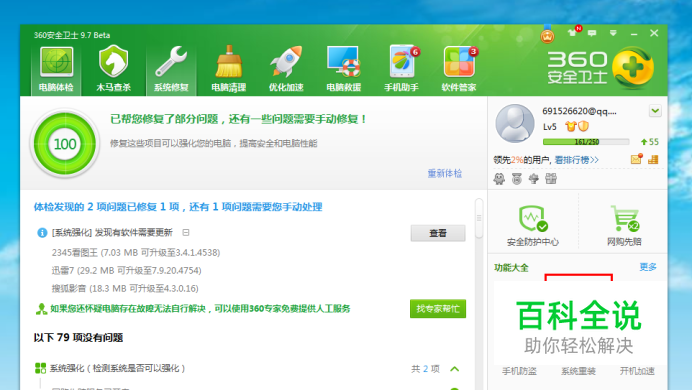Select the 2345看图王 update row

tap(136, 253)
